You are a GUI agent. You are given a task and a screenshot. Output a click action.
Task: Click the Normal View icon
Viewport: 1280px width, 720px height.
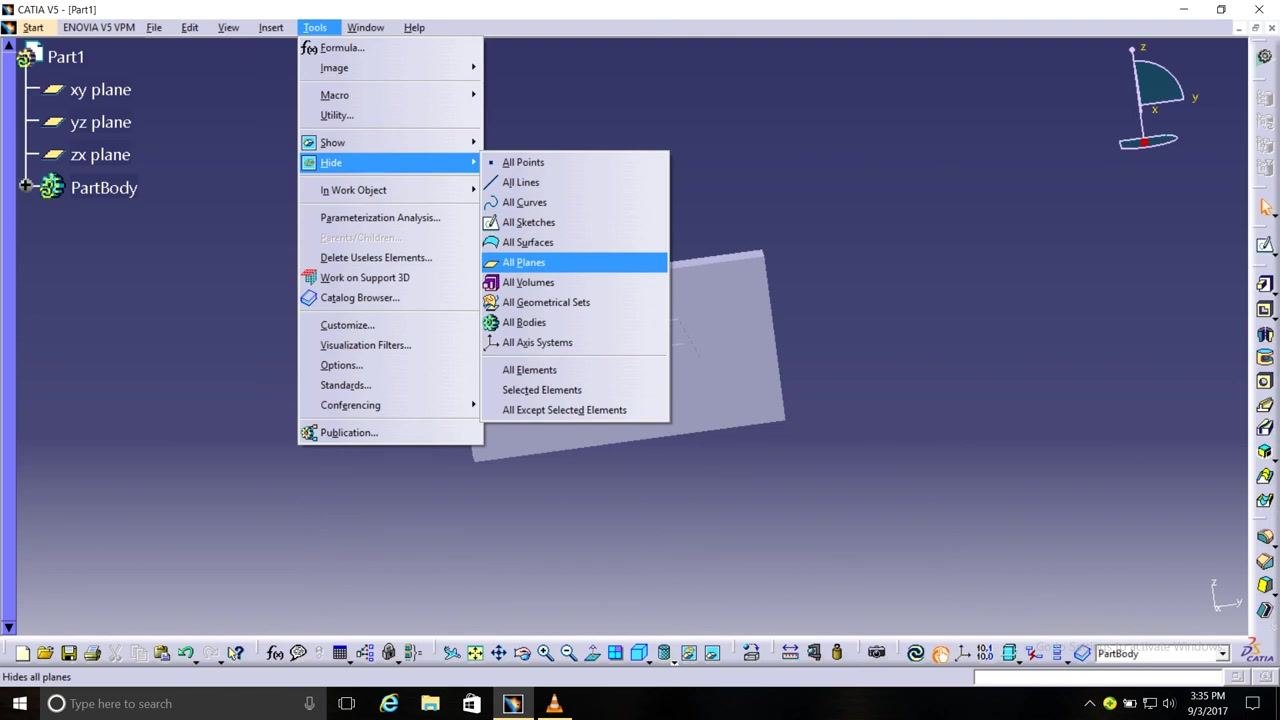pyautogui.click(x=592, y=653)
